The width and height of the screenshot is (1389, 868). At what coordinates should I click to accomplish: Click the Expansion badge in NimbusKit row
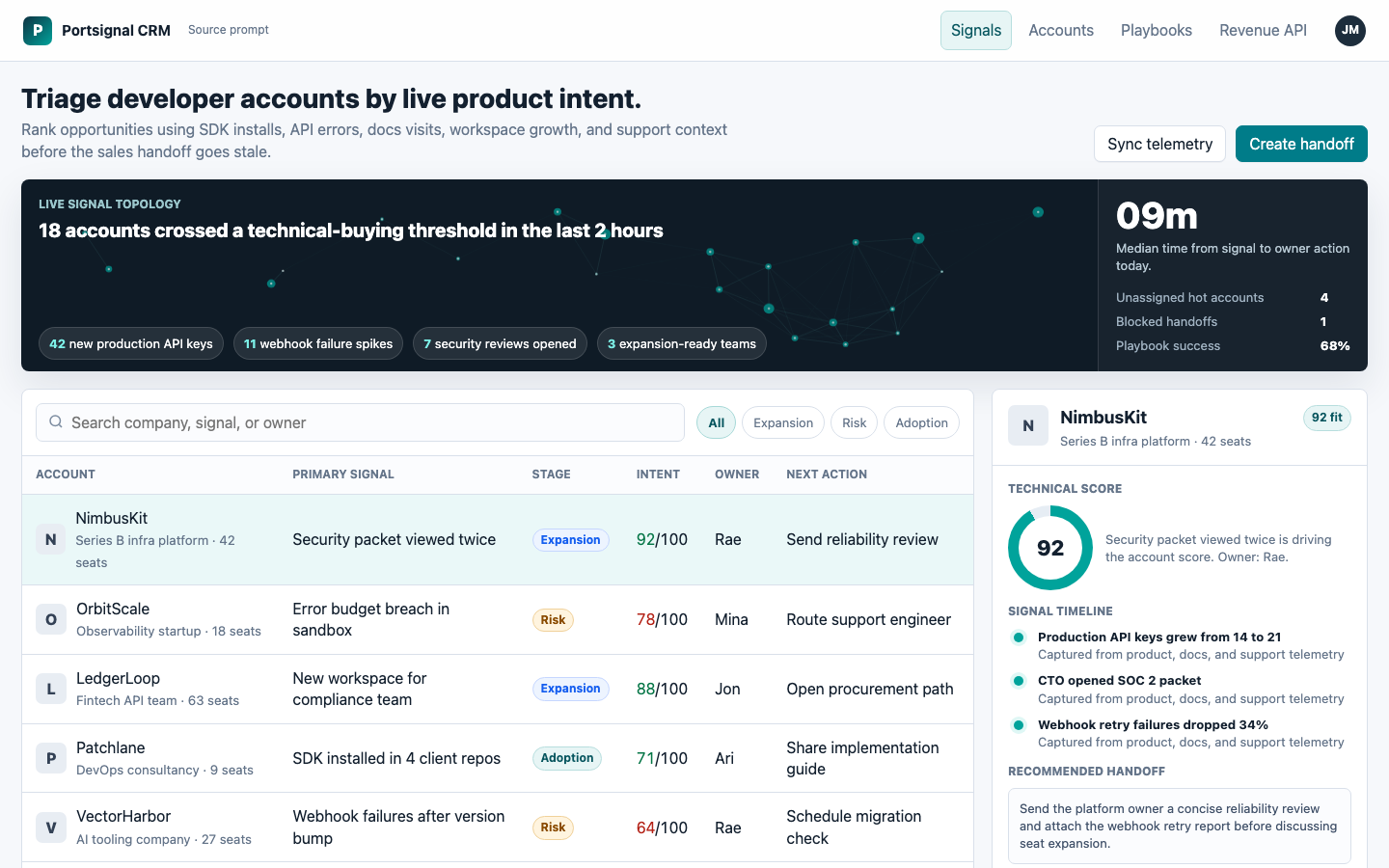pyautogui.click(x=570, y=540)
